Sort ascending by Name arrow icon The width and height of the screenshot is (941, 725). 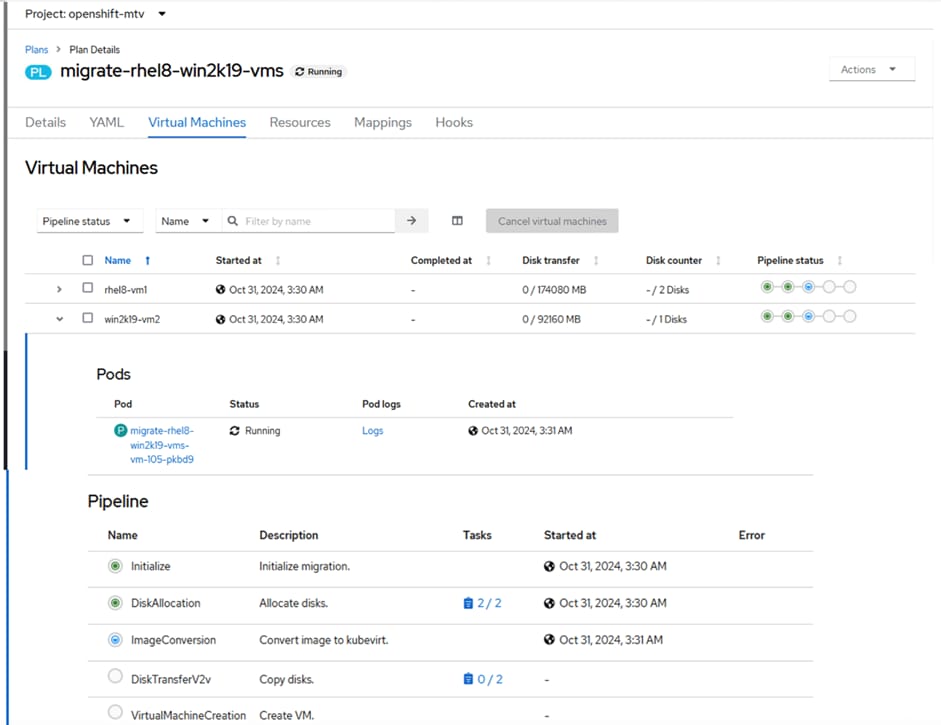click(x=148, y=260)
